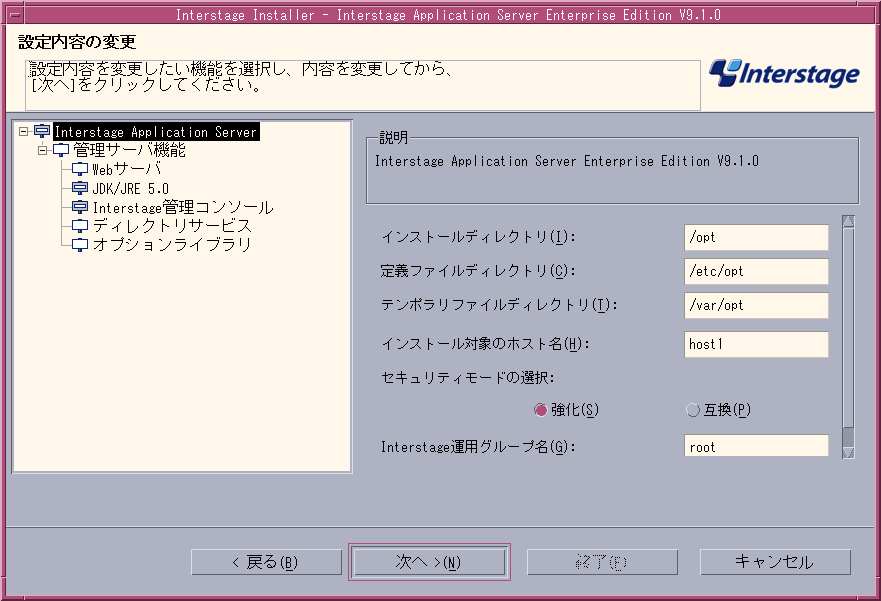Select the 互換(P) security mode radio button

[x=693, y=410]
